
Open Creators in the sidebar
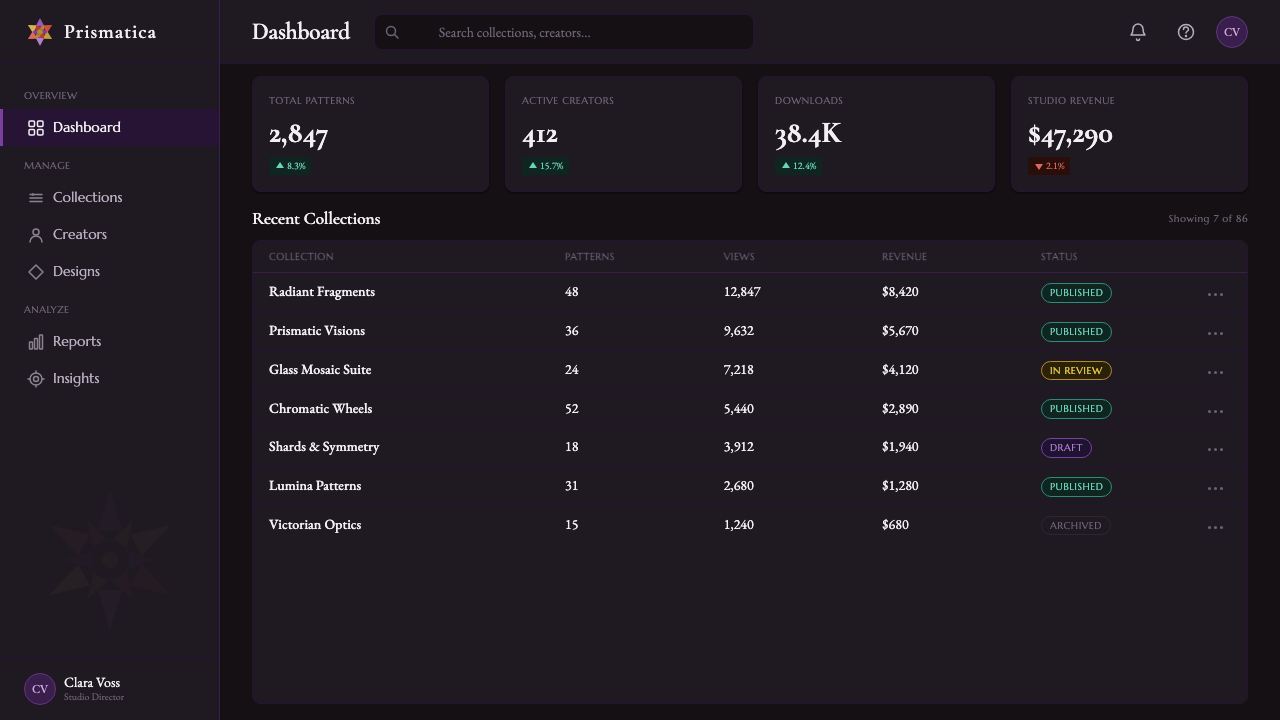pos(110,235)
